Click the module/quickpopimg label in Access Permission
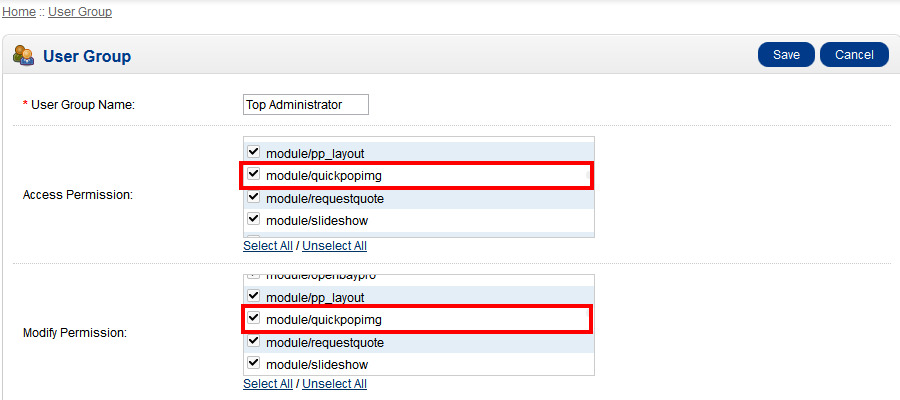 point(324,176)
